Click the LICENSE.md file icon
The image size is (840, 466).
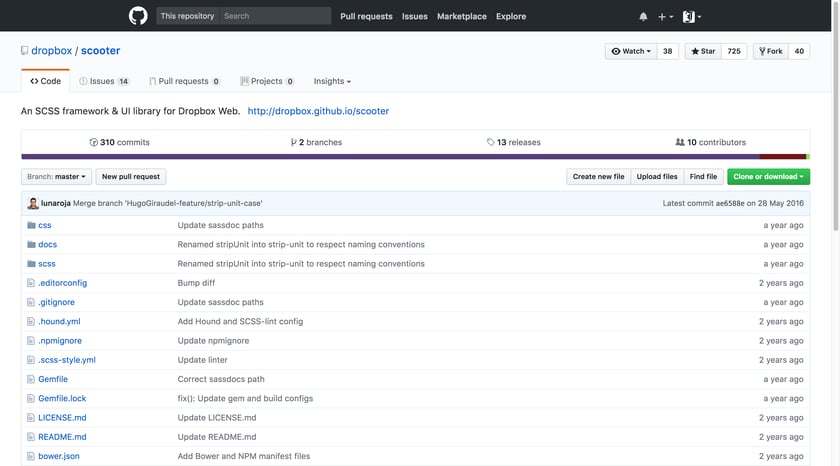coord(31,418)
